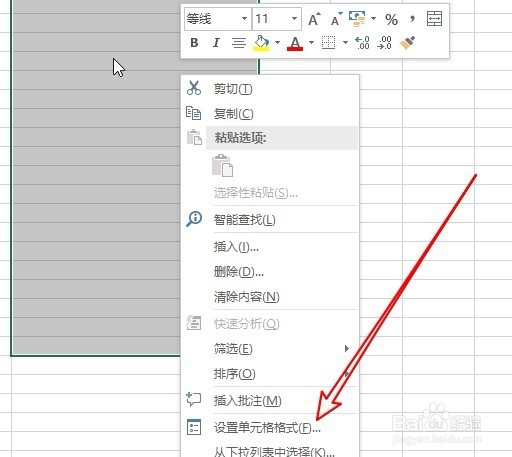Open the font size 11 dropdown
The image size is (512, 457).
[x=294, y=18]
